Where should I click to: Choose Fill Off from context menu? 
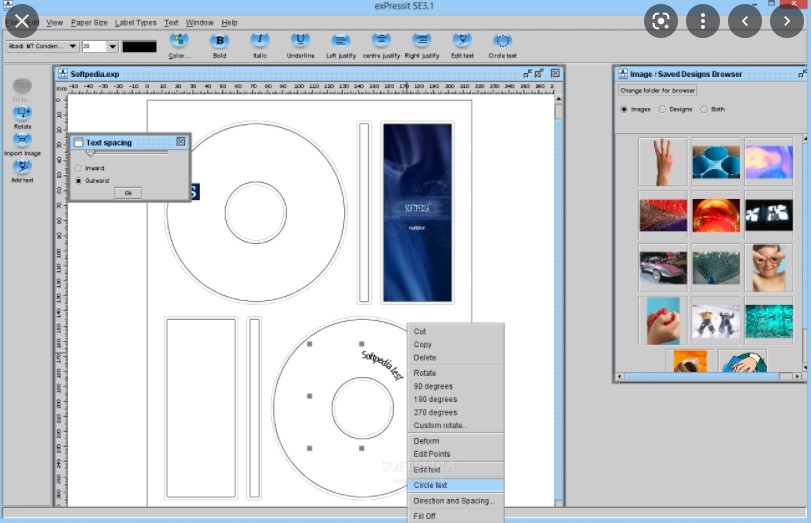[456, 516]
